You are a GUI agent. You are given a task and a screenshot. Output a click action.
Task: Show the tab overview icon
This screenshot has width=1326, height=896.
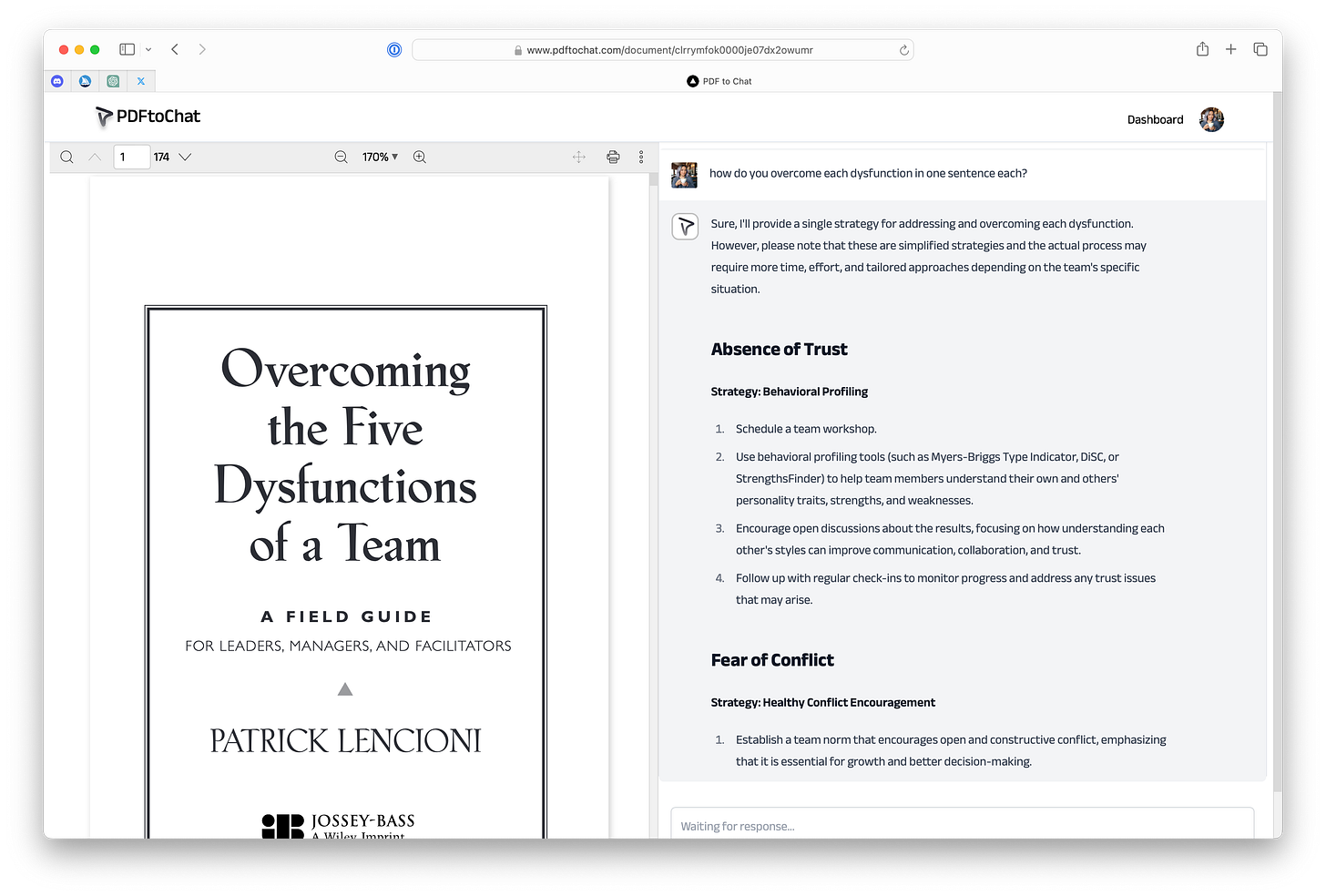[x=1260, y=49]
